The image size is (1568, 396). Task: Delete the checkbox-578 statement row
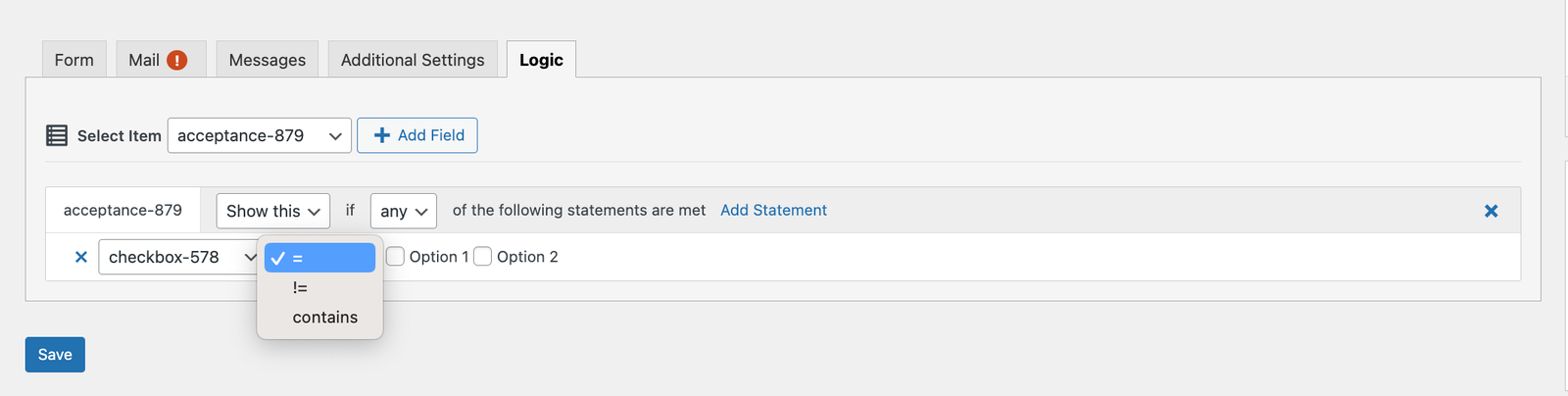[x=81, y=257]
